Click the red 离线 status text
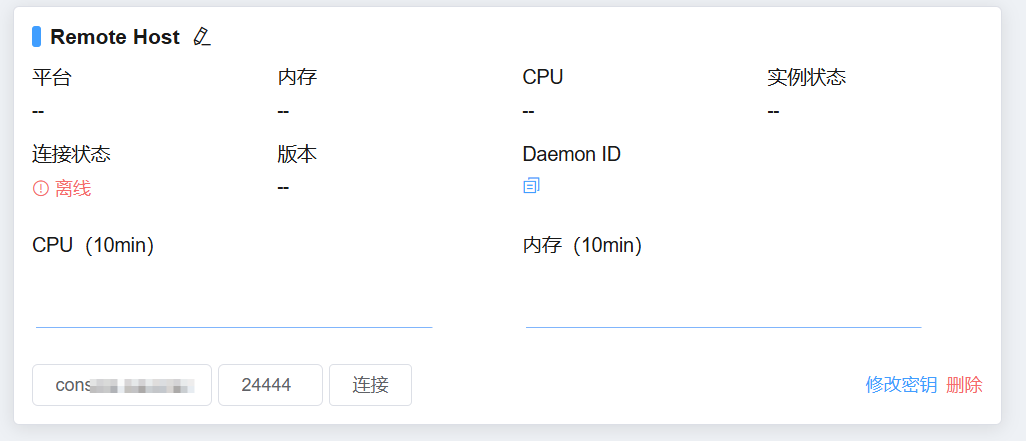Screen dimensions: 1026x441 coord(73,189)
